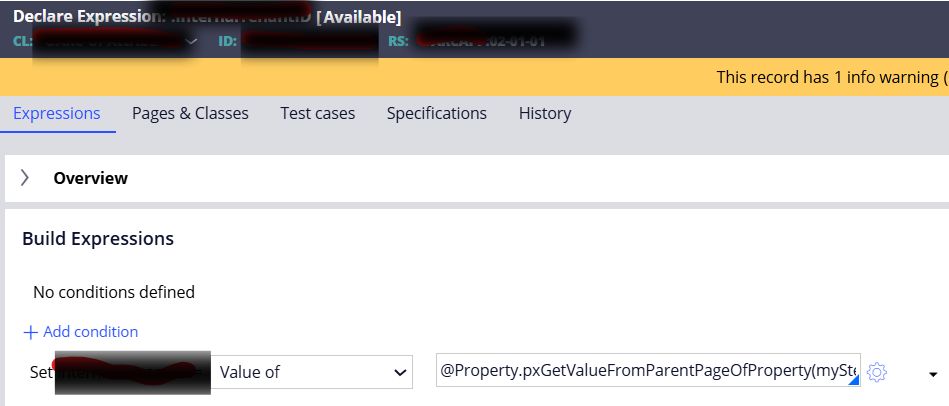View the History tab
The image size is (949, 406).
point(545,113)
